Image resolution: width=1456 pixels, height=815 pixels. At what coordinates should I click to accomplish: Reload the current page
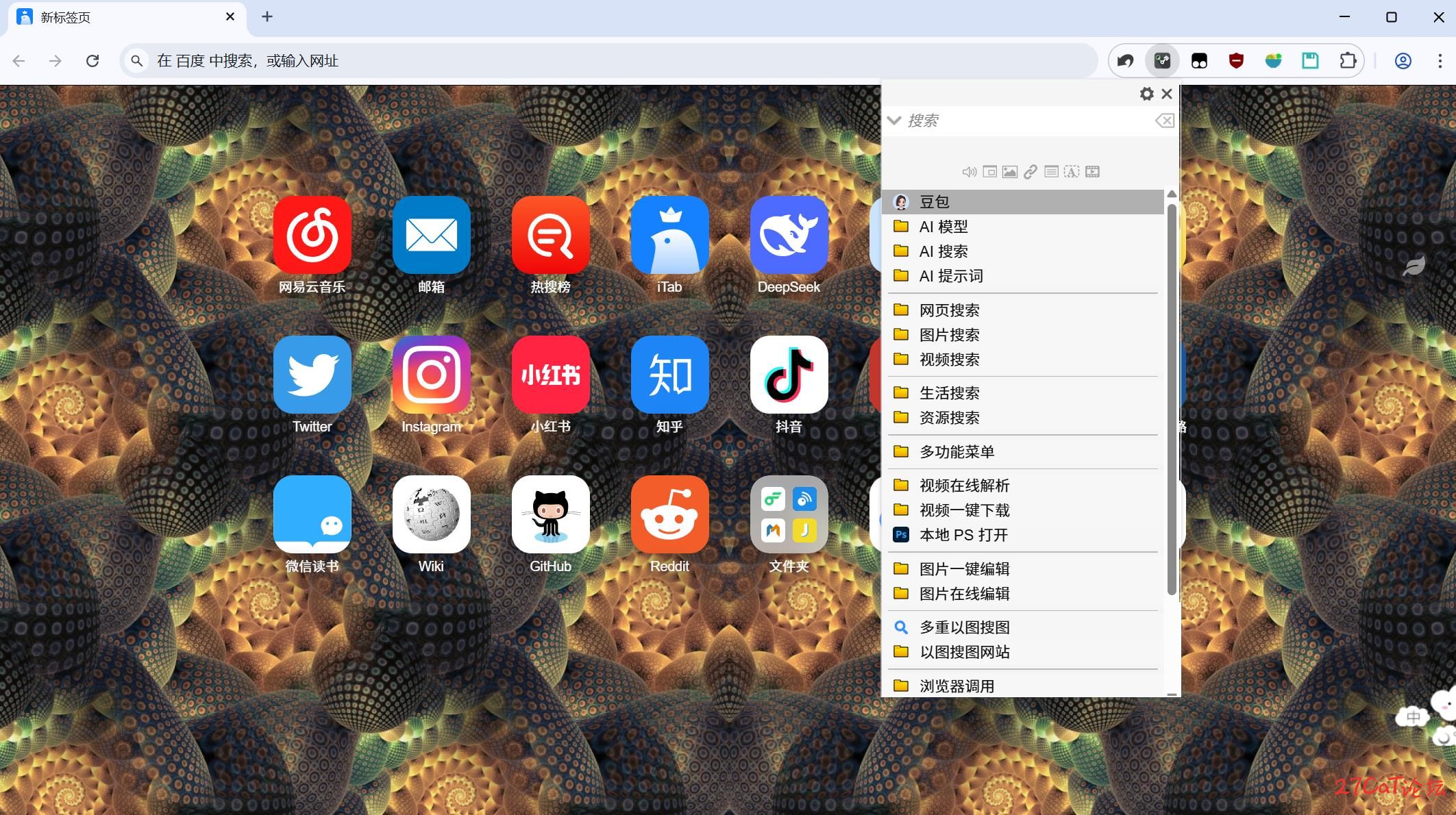[92, 61]
